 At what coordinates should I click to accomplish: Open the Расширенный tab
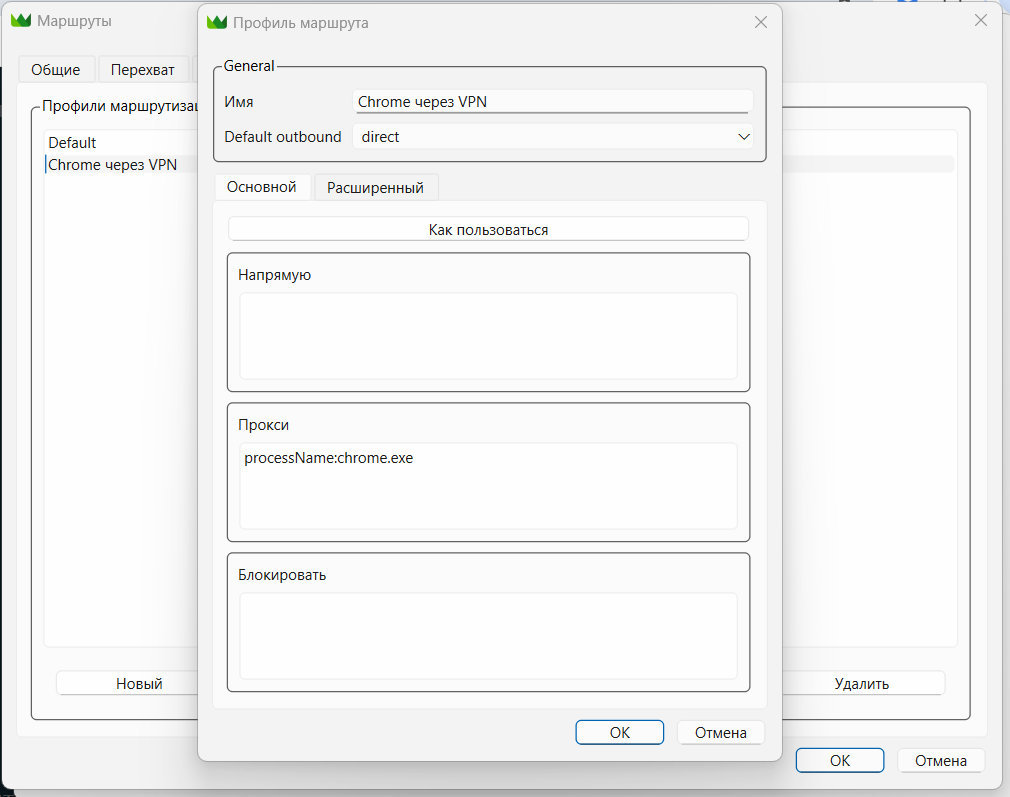pos(376,187)
